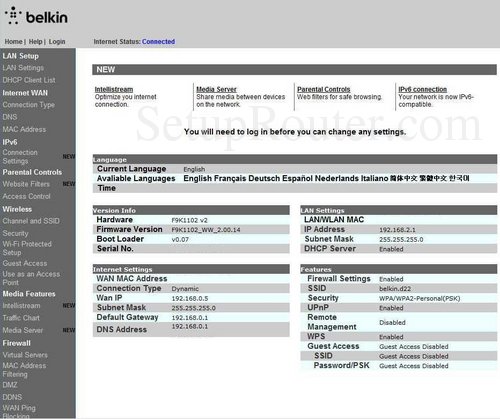Open the Help link

point(35,42)
